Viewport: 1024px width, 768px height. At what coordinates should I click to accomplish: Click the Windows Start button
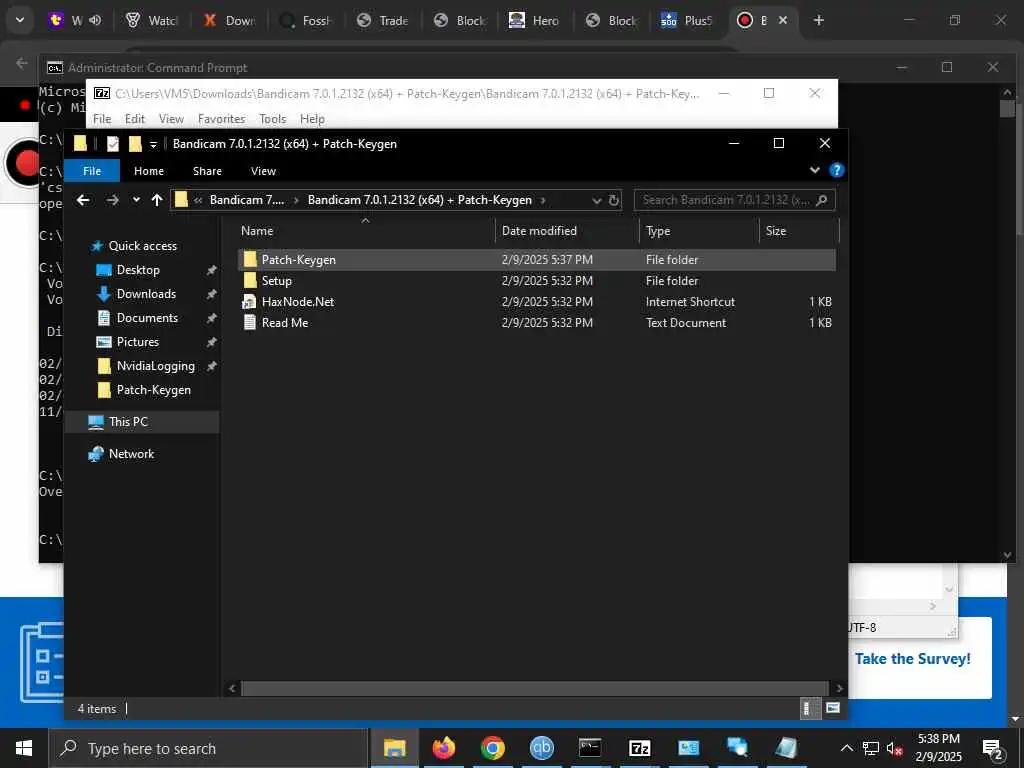pyautogui.click(x=24, y=748)
